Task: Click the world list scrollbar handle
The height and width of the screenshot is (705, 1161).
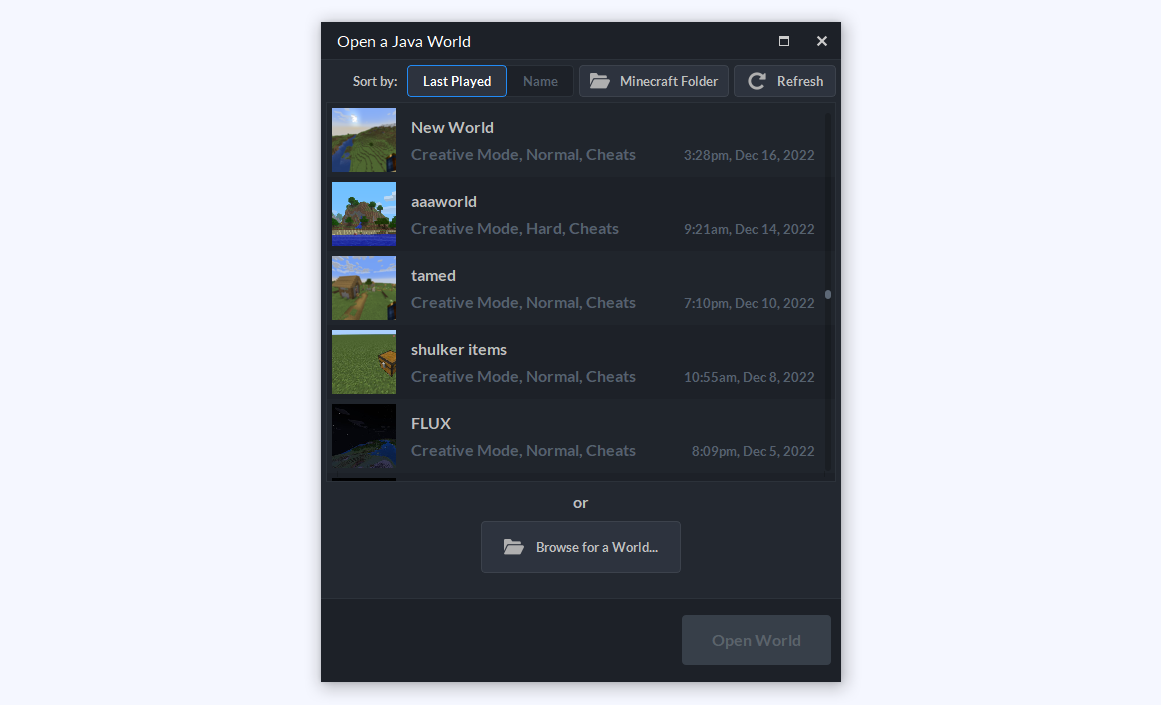Action: point(828,295)
